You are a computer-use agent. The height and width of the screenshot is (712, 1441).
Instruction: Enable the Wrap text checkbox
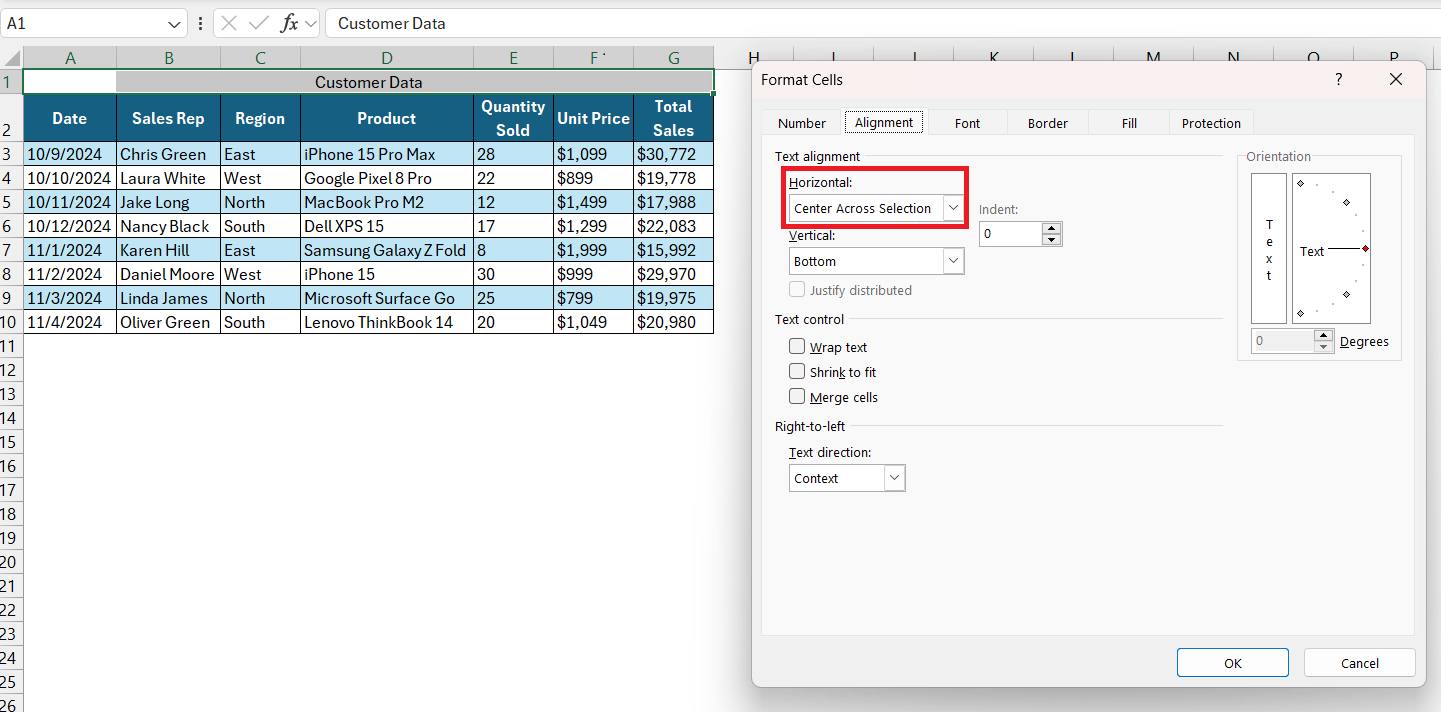pyautogui.click(x=797, y=346)
